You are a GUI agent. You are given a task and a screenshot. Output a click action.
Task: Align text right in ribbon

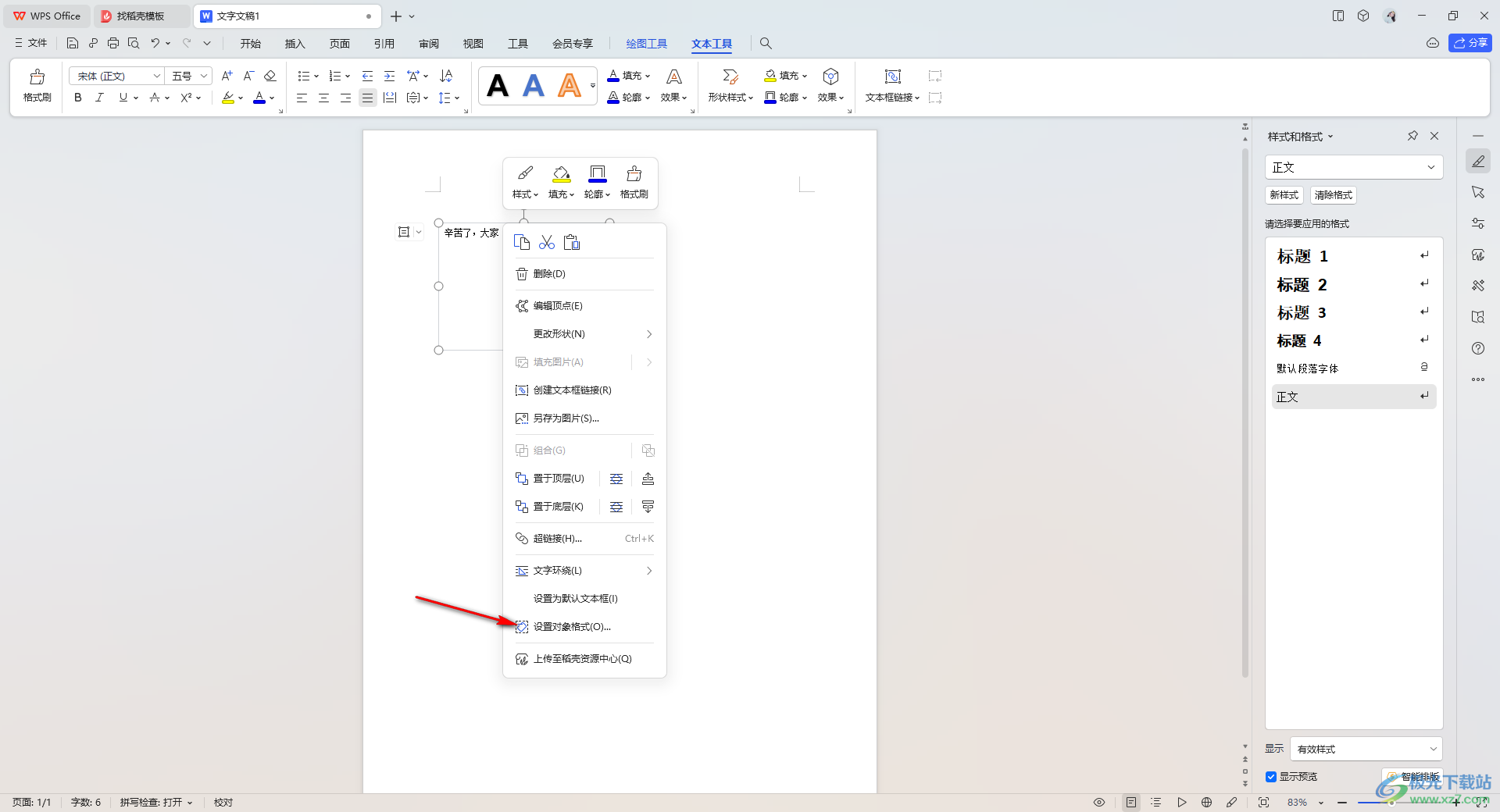[345, 98]
